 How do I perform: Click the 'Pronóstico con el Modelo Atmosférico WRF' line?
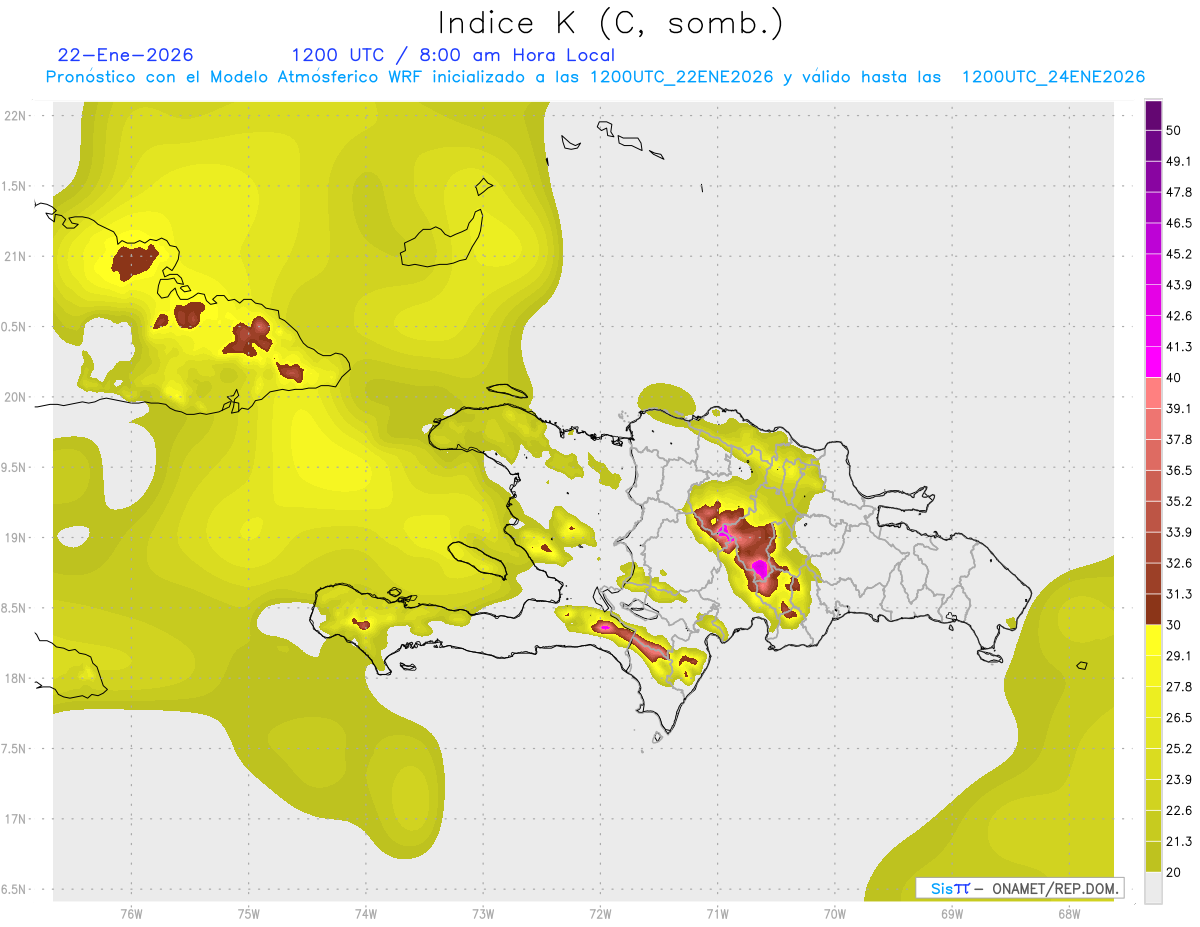(596, 77)
